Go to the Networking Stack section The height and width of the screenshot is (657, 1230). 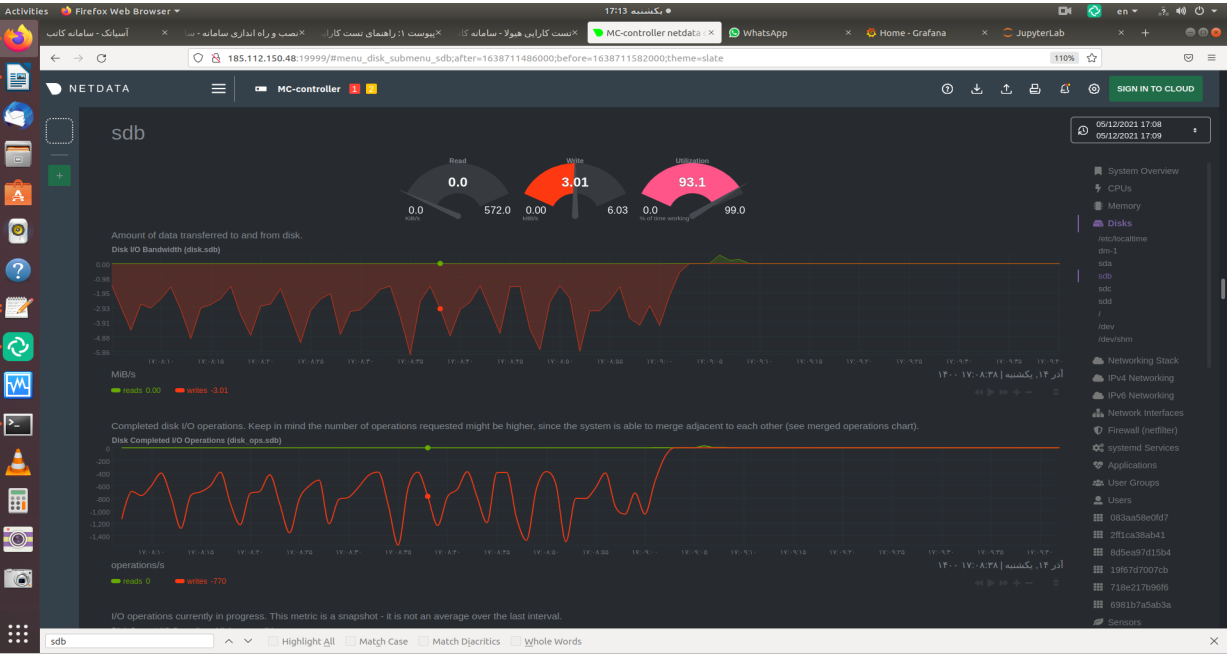tap(1135, 361)
